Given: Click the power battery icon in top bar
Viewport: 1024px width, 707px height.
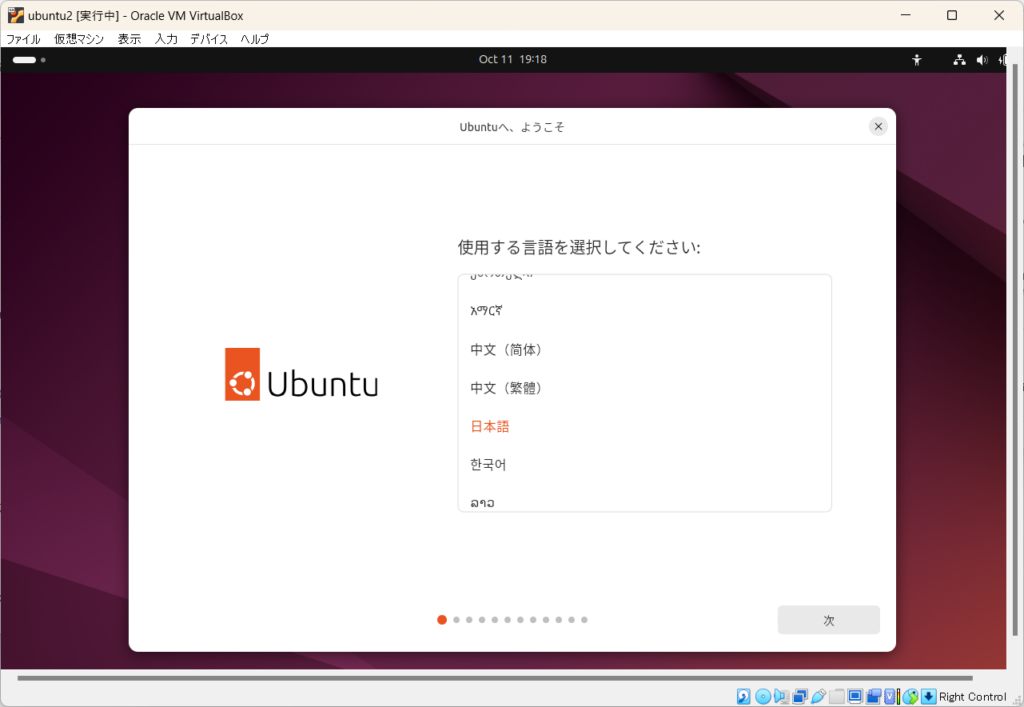Looking at the screenshot, I should pyautogui.click(x=1002, y=60).
